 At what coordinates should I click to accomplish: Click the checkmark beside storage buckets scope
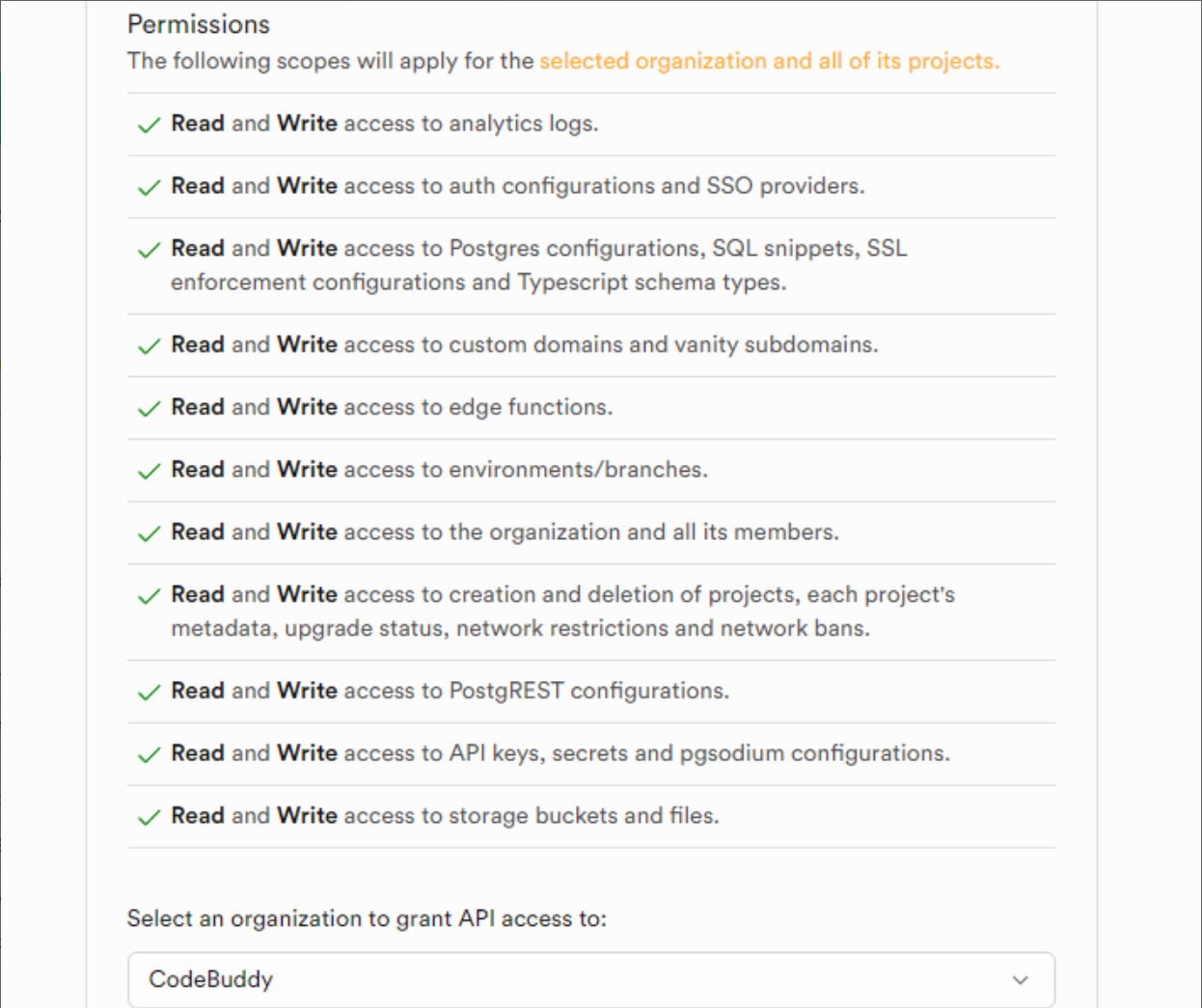pos(149,818)
